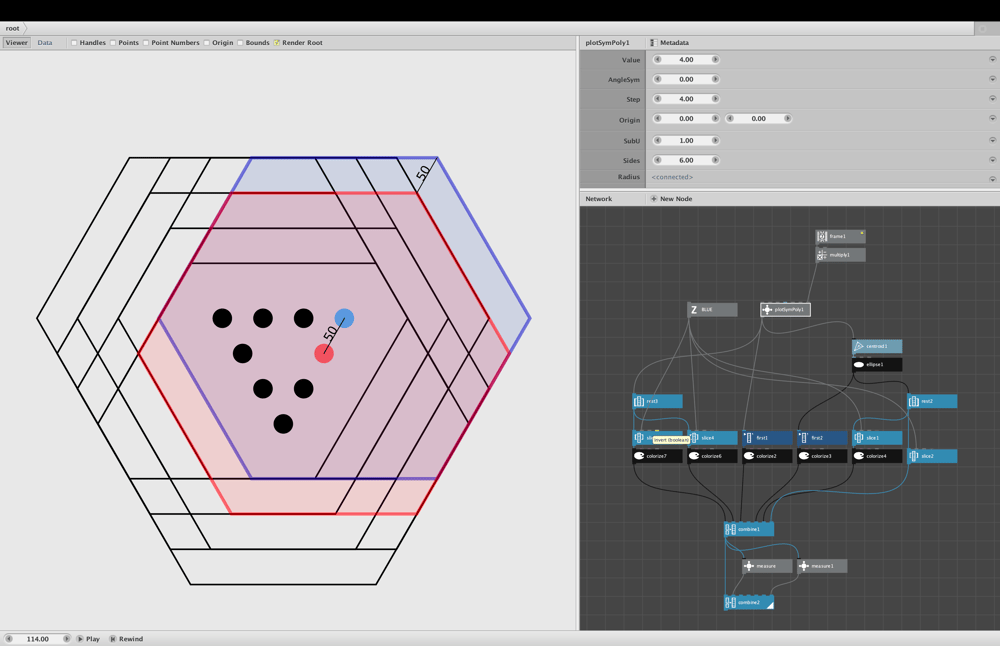Click the Metadata icon in parameters header

click(653, 43)
